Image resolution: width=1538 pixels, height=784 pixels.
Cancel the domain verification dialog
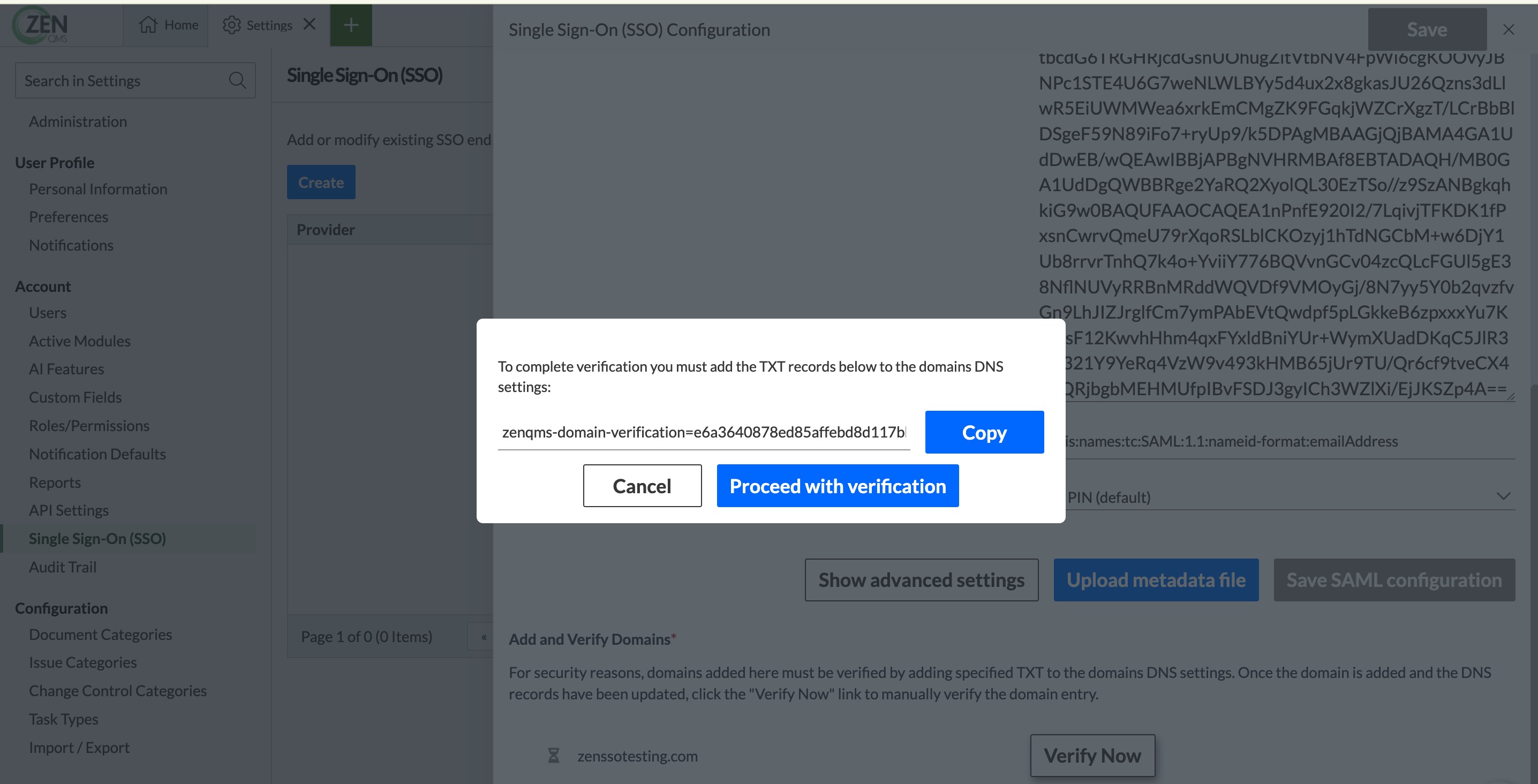pos(642,486)
